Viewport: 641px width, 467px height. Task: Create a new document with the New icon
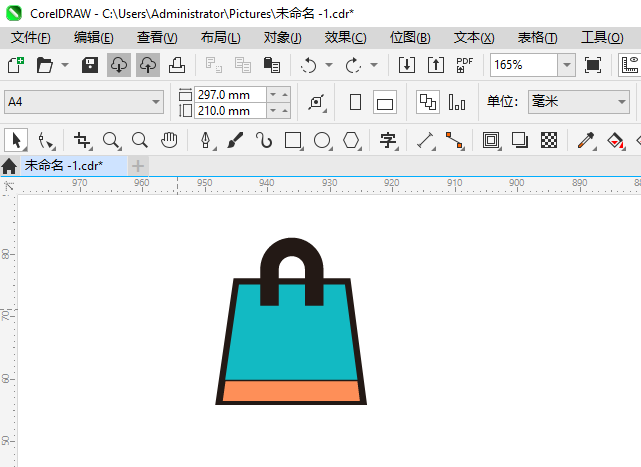coord(16,65)
